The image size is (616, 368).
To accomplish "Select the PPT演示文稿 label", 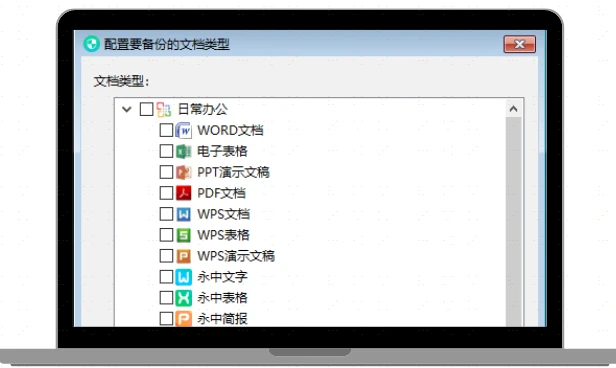I will (233, 172).
